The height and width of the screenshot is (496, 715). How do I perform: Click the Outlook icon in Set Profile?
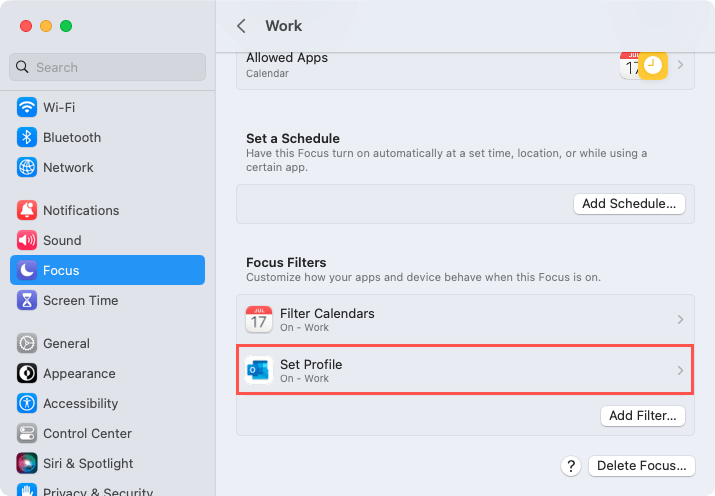[x=259, y=370]
